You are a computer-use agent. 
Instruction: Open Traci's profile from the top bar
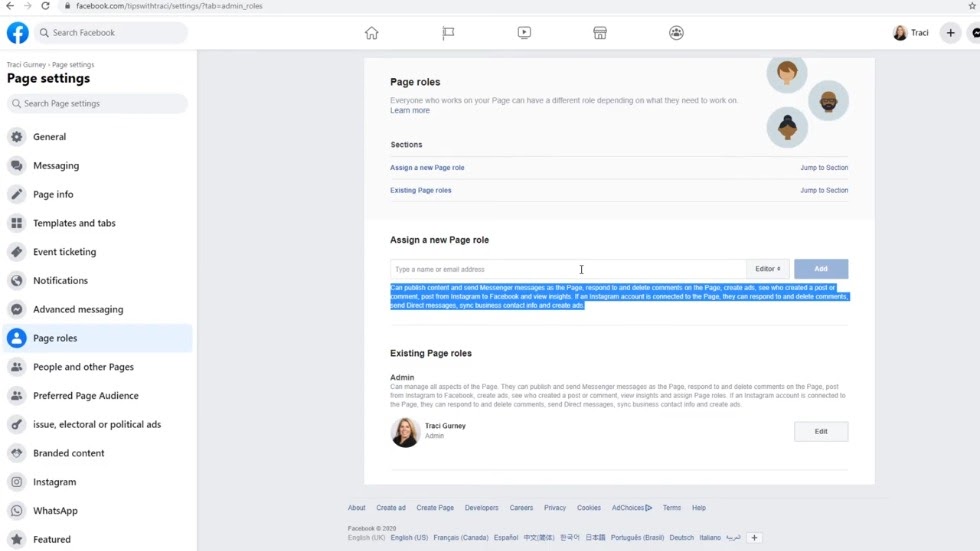(911, 32)
